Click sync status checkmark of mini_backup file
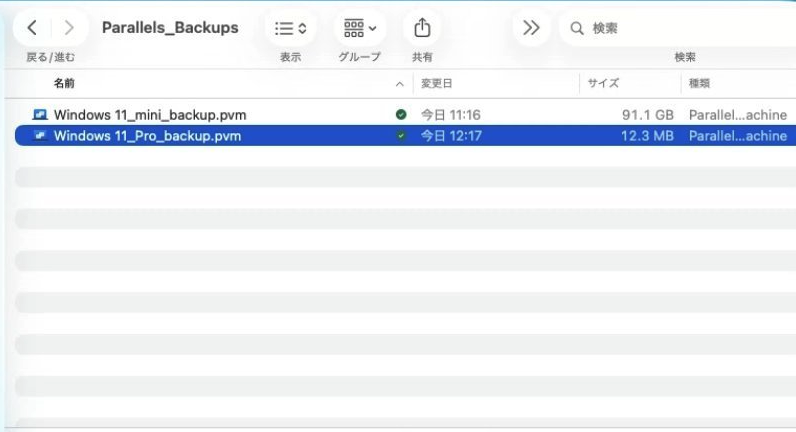 click(x=401, y=115)
